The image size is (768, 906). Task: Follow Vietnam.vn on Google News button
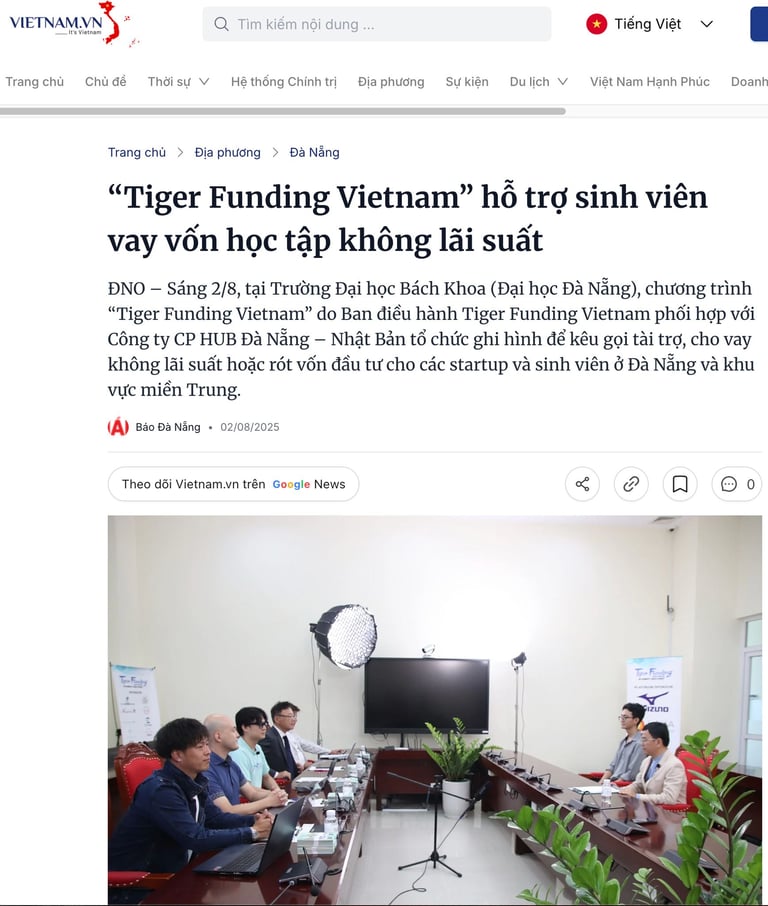point(233,484)
